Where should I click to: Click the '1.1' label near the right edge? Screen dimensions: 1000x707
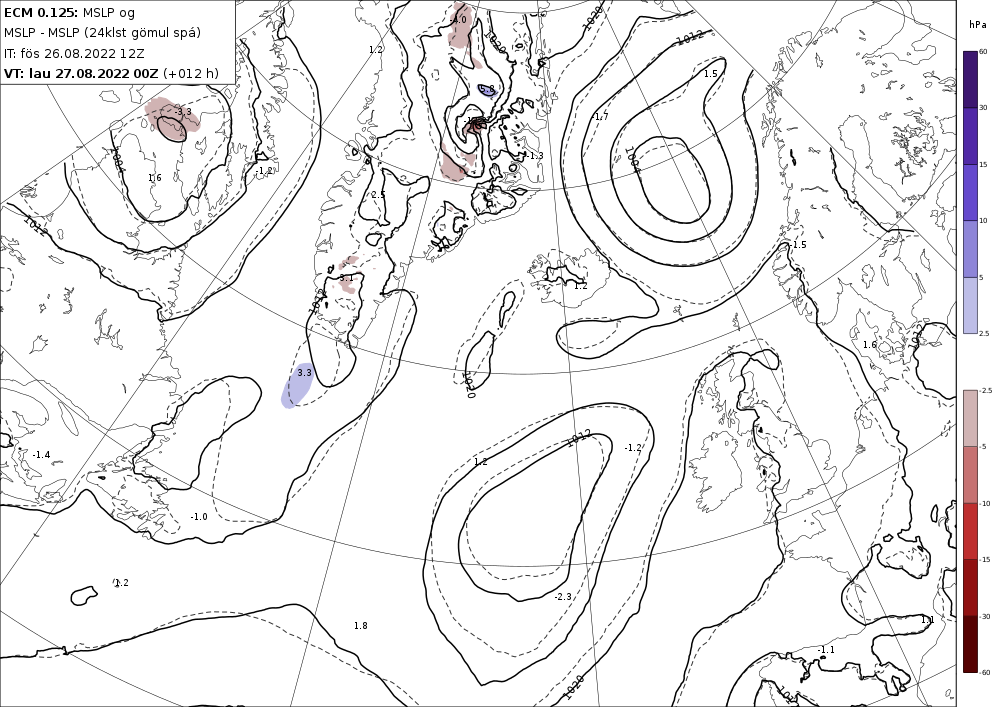pyautogui.click(x=927, y=620)
